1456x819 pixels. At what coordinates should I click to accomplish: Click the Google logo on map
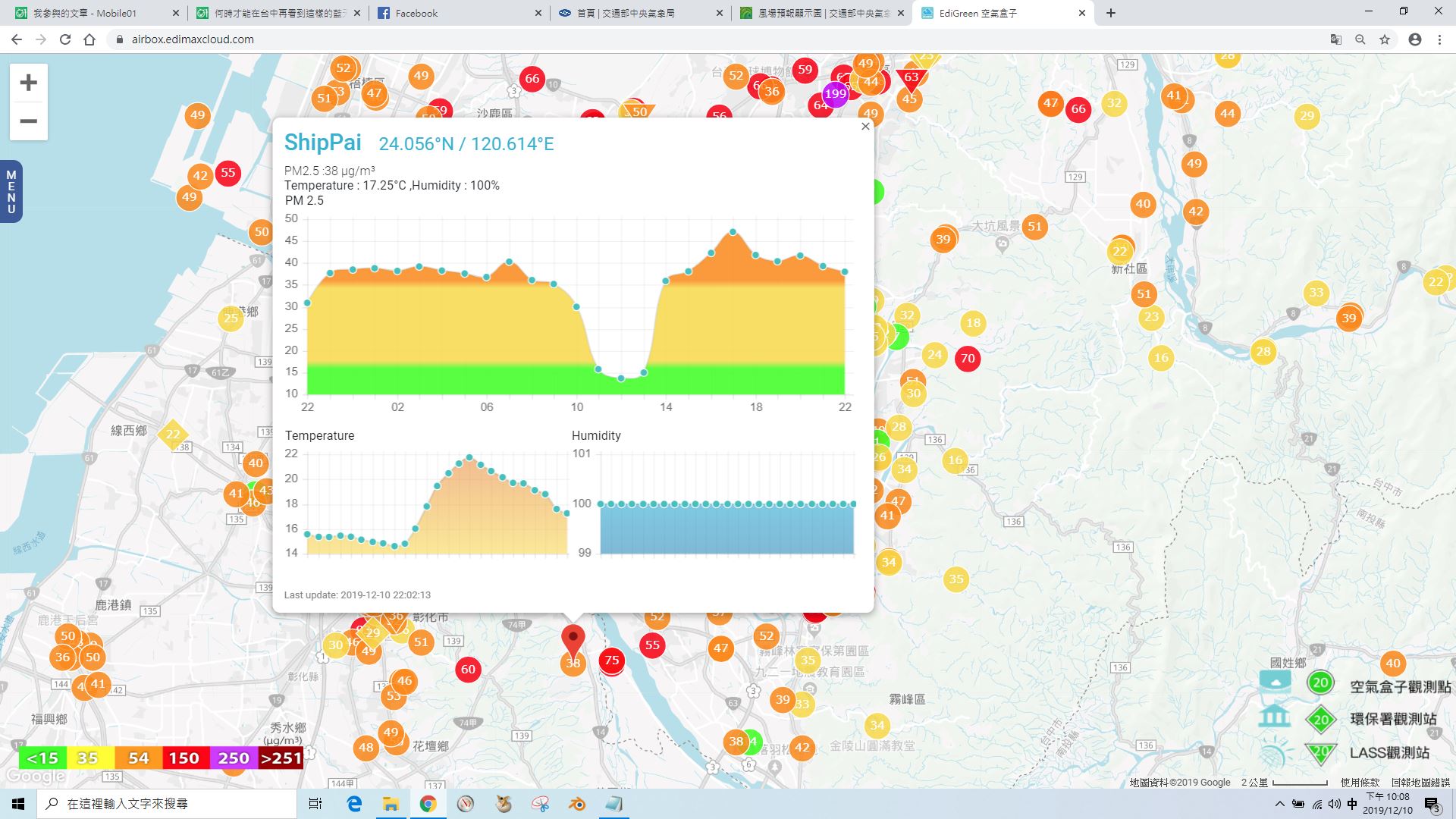click(x=35, y=777)
